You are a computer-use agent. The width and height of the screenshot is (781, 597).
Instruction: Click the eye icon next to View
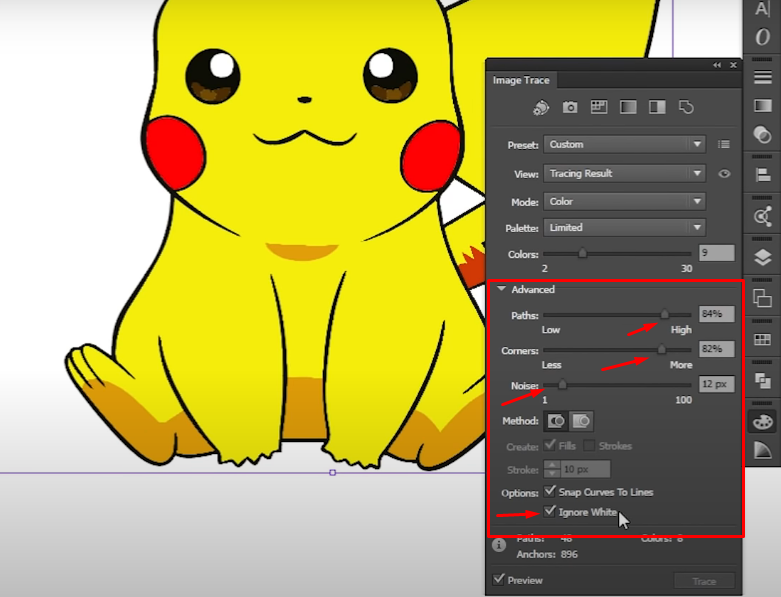coord(724,174)
